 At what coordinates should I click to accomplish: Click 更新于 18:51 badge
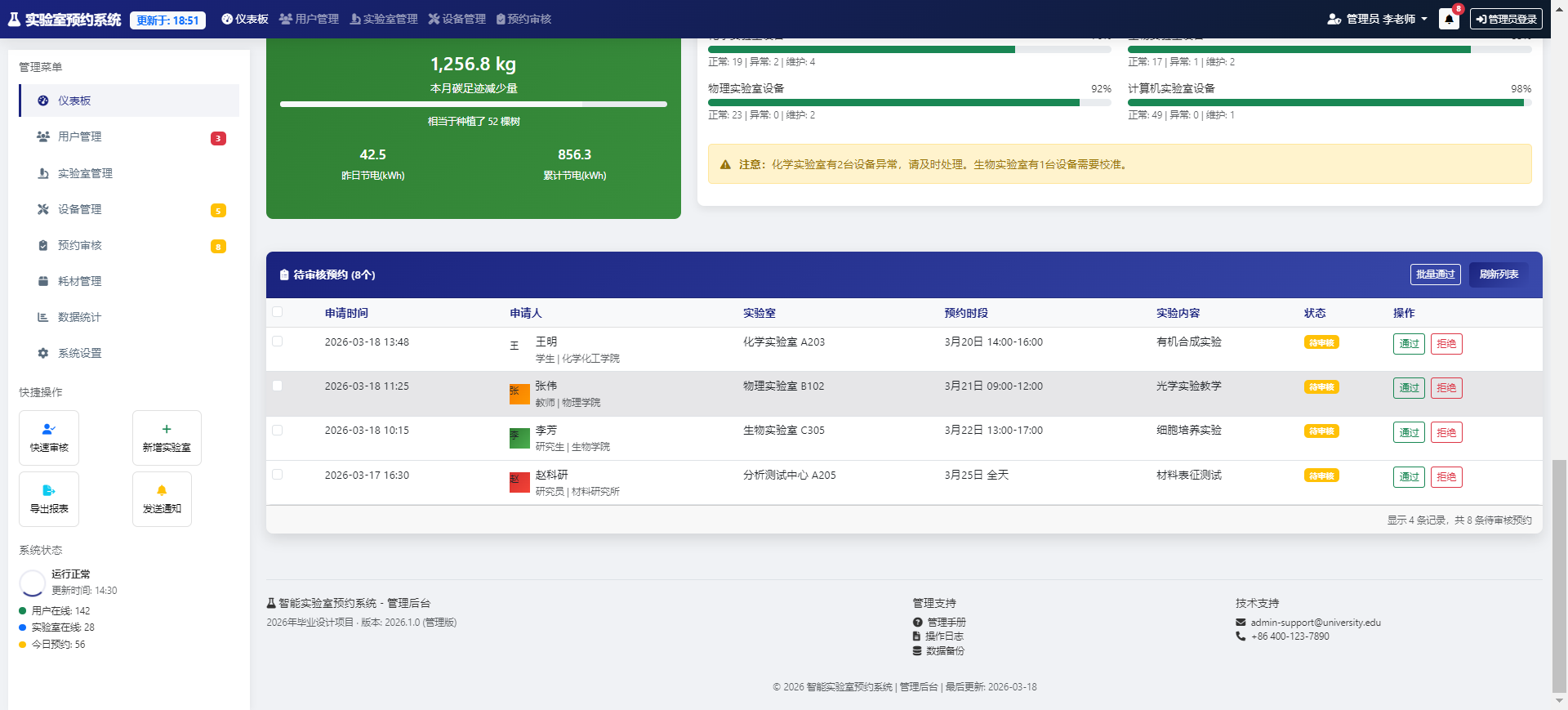(x=167, y=20)
